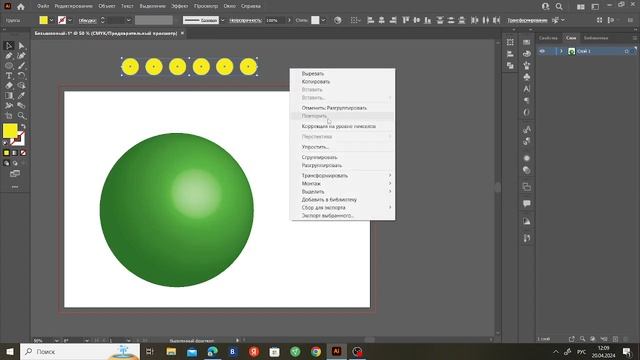Select the Direct Selection tool
The height and width of the screenshot is (360, 640).
(x=21, y=46)
